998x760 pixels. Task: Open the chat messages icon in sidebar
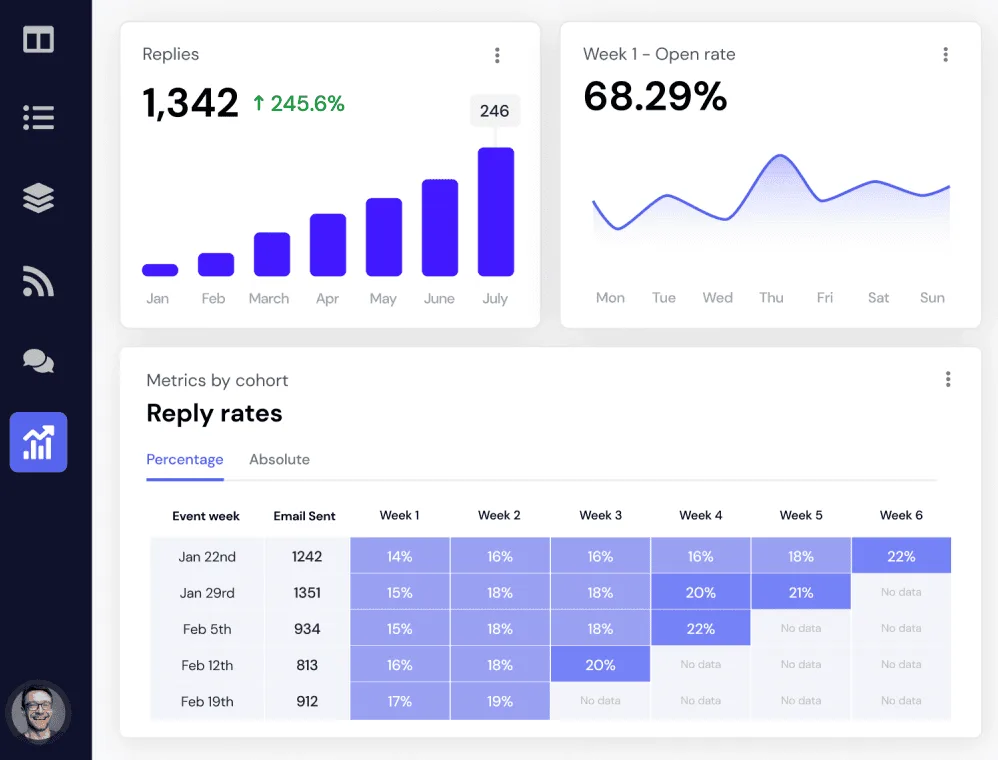pyautogui.click(x=38, y=361)
